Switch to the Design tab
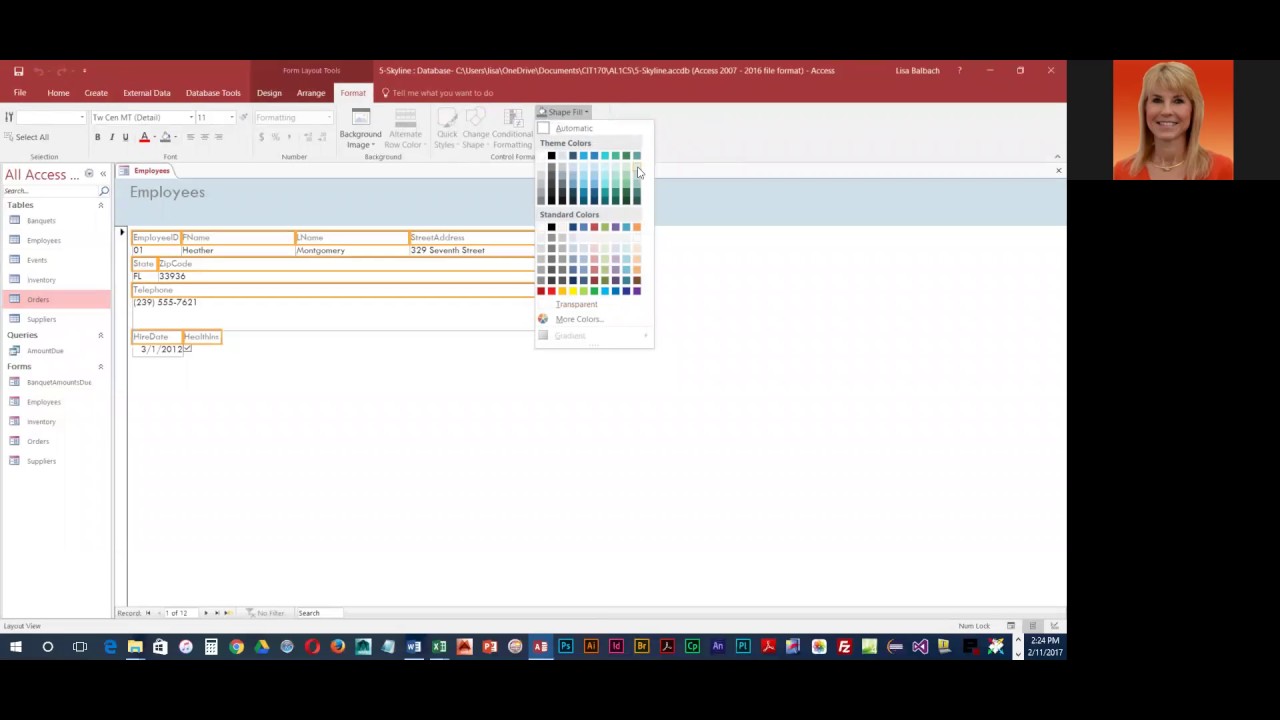This screenshot has width=1280, height=720. click(269, 93)
